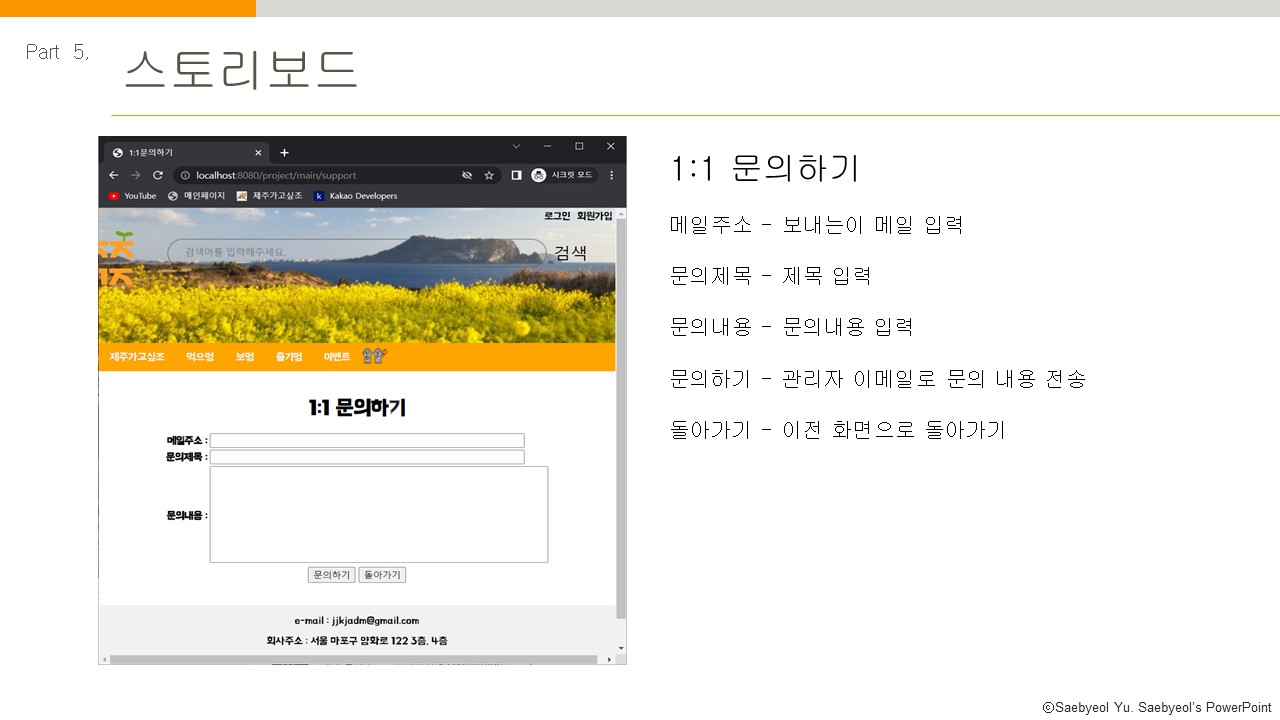Minimize the browser window
This screenshot has height=720, width=1280.
pyautogui.click(x=547, y=146)
